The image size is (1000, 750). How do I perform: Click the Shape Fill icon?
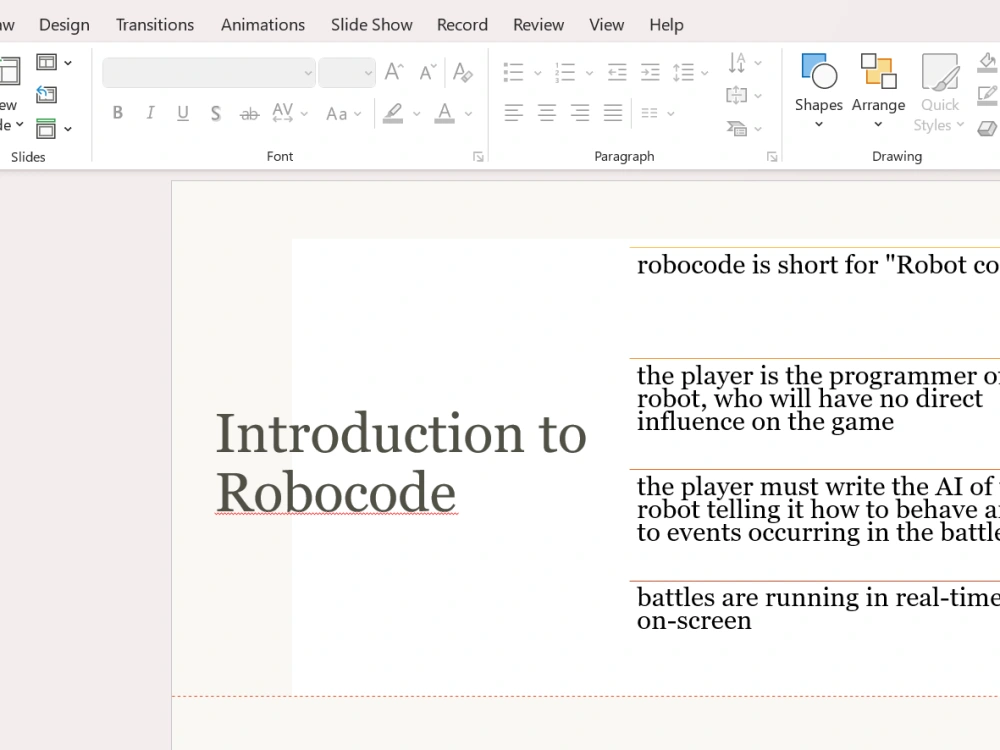987,62
